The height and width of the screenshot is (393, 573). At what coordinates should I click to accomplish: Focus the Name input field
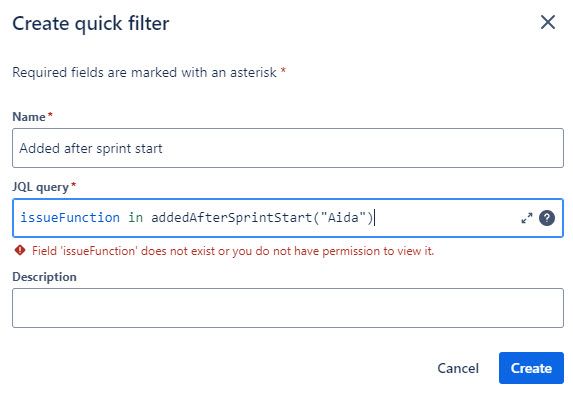coord(288,148)
